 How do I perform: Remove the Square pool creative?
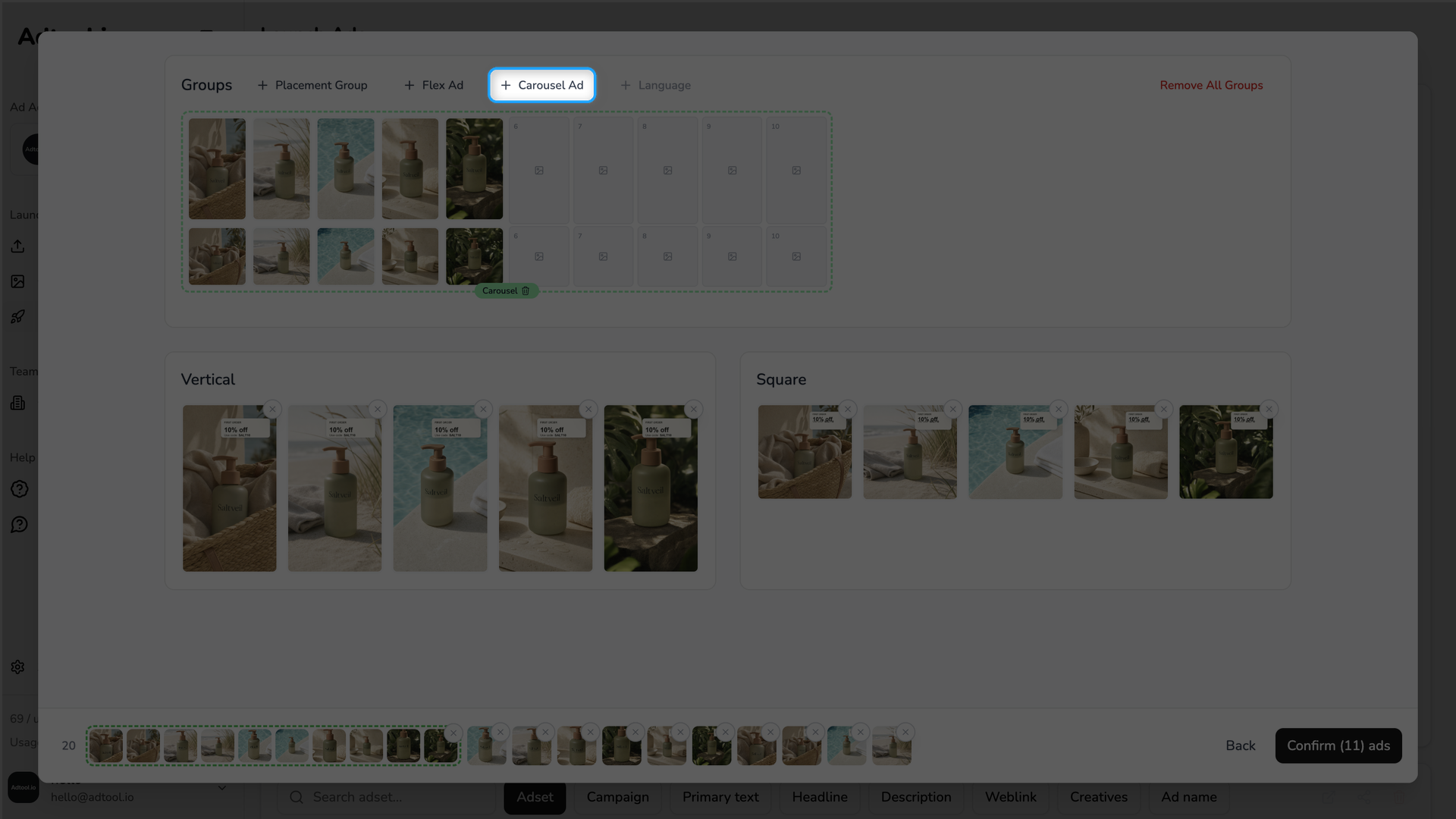(1059, 409)
